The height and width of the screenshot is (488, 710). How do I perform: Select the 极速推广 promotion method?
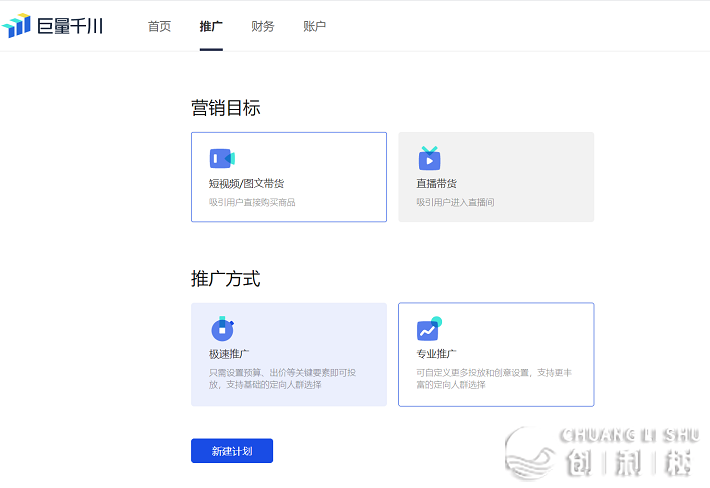pos(229,354)
